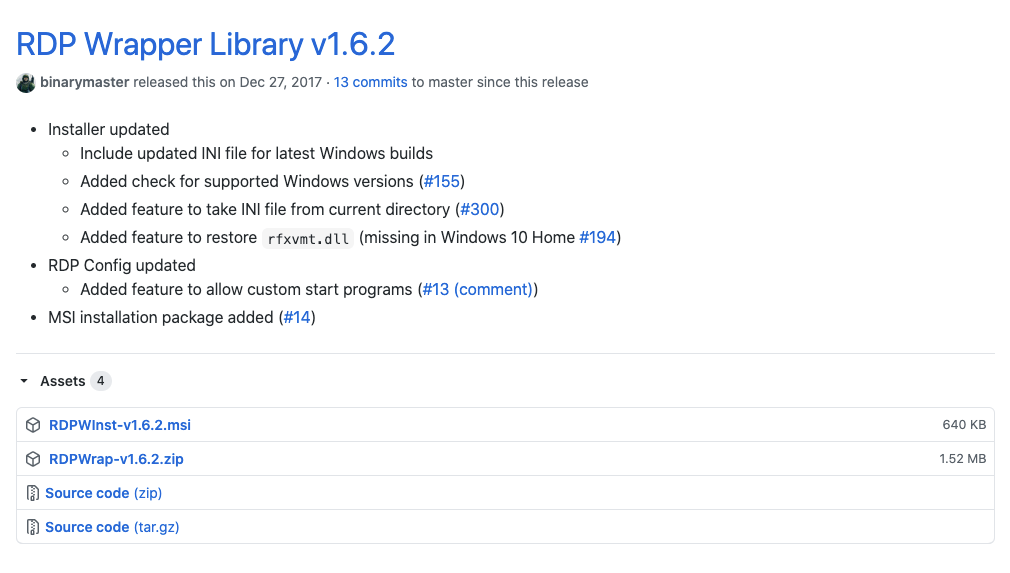The height and width of the screenshot is (573, 1010).
Task: Click the Assets count badge showing 4
Action: click(101, 381)
